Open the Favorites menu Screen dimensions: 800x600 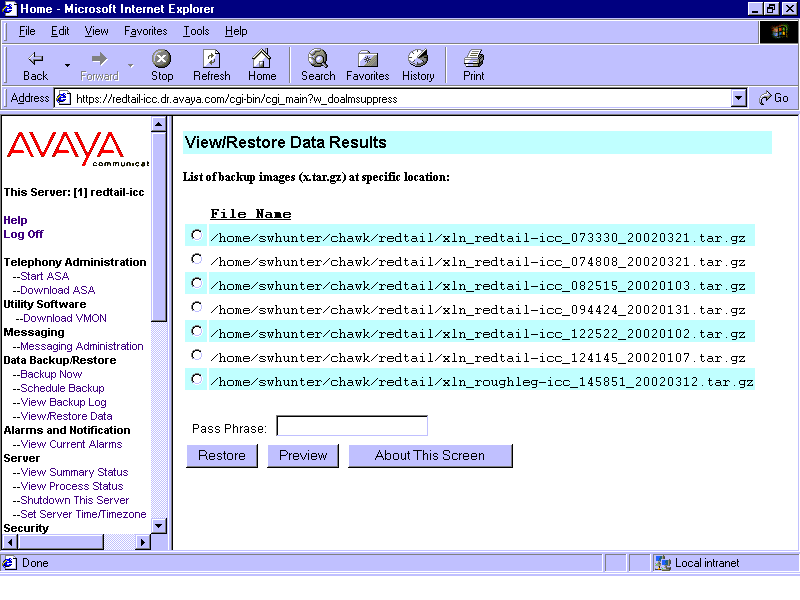click(145, 31)
